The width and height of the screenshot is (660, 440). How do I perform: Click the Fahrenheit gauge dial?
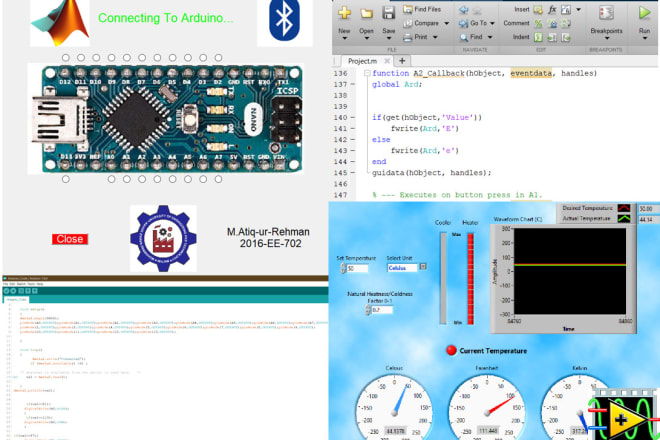click(487, 409)
